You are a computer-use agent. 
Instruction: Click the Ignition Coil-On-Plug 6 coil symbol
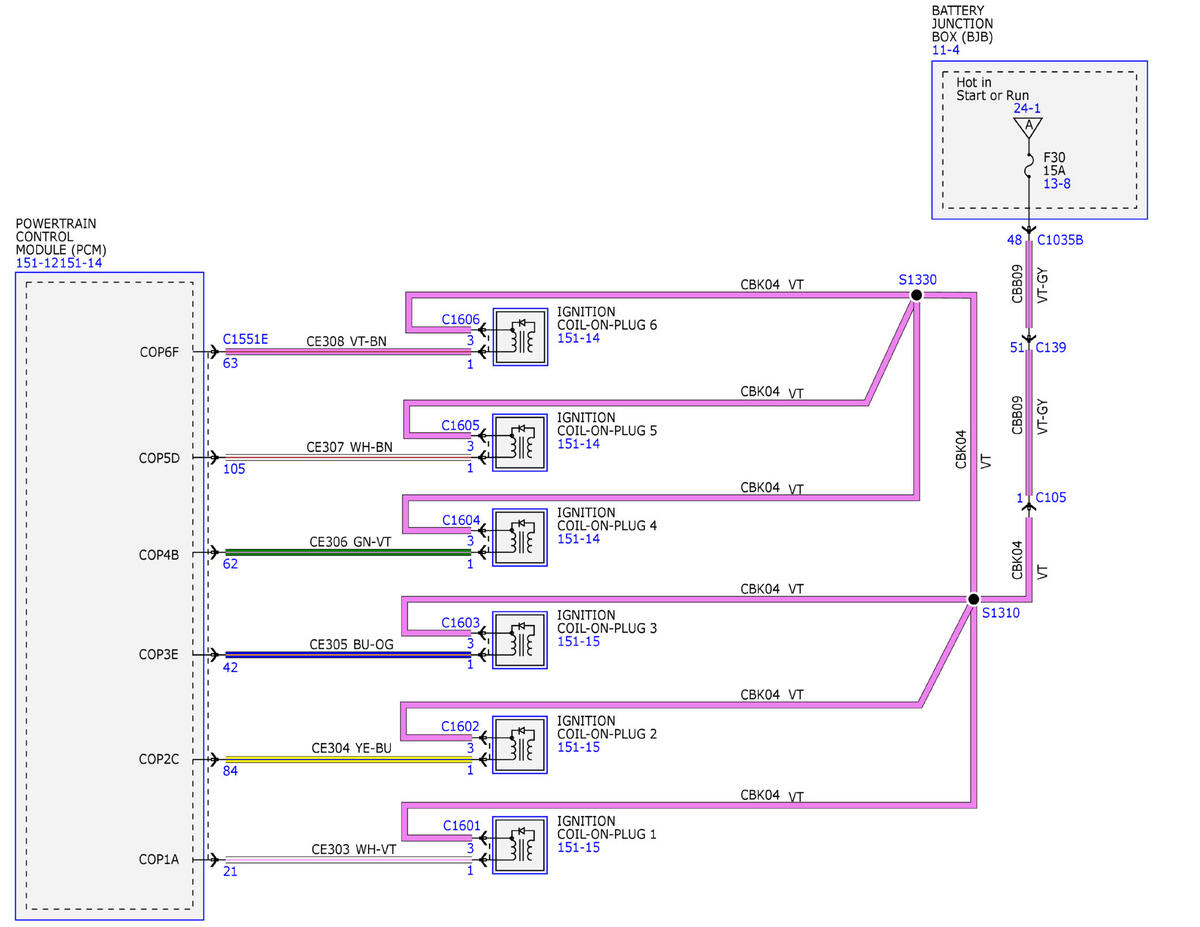point(519,337)
